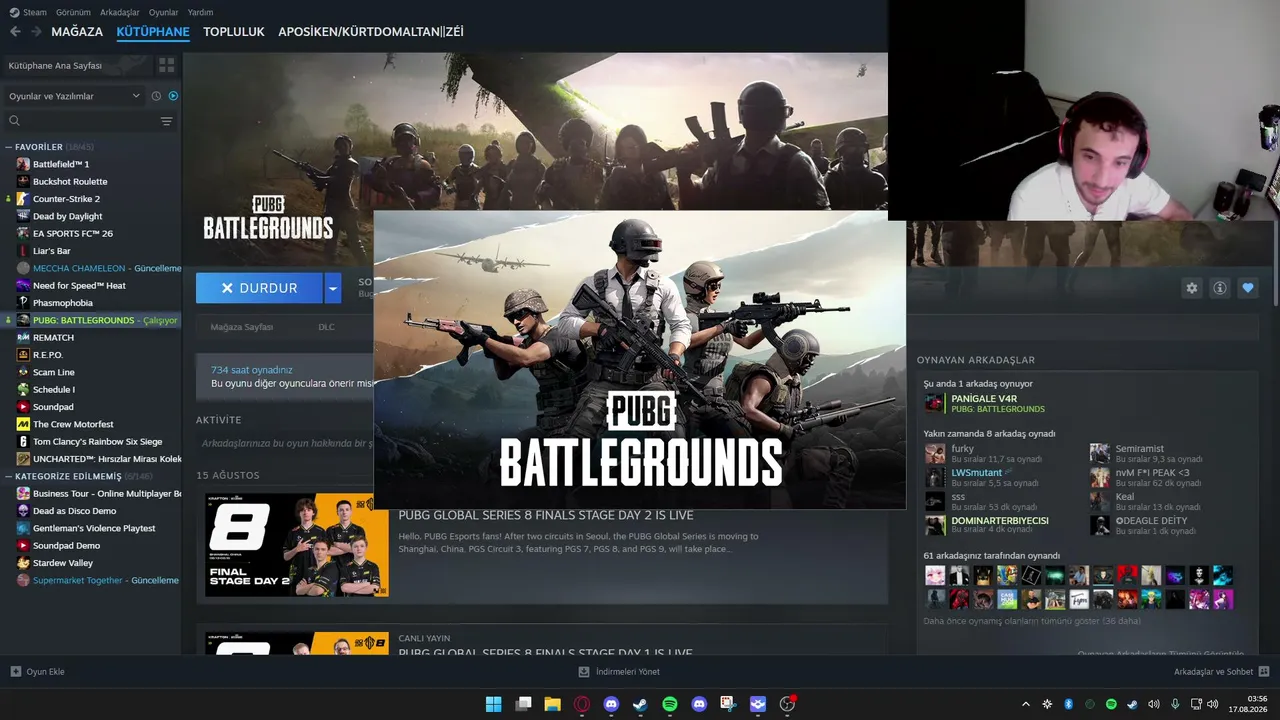Image resolution: width=1280 pixels, height=720 pixels.
Task: Go forward with the Steam forward arrow
Action: pos(36,32)
